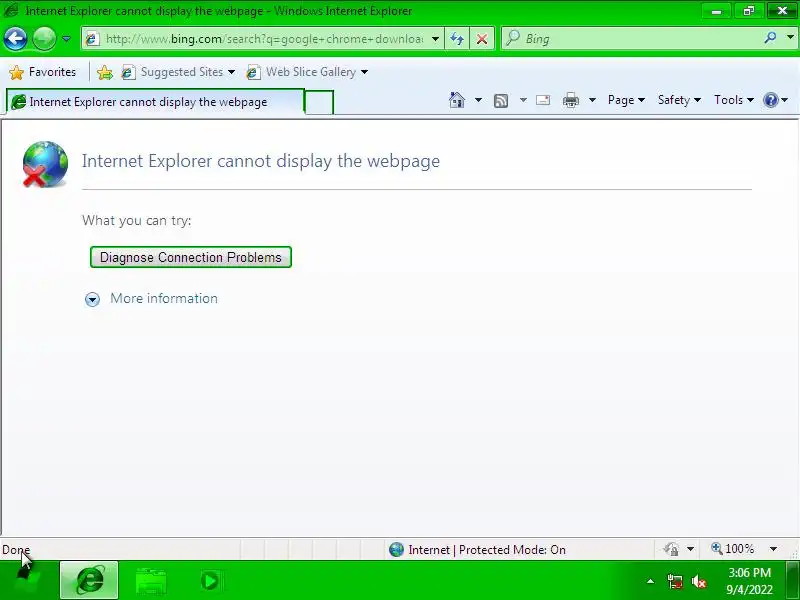This screenshot has width=800, height=600.
Task: Go back with the Back arrow button
Action: [x=15, y=38]
